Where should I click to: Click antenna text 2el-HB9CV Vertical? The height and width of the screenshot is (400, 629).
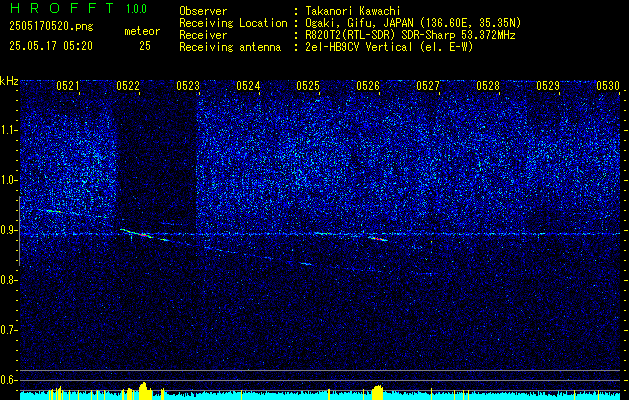tap(359, 47)
